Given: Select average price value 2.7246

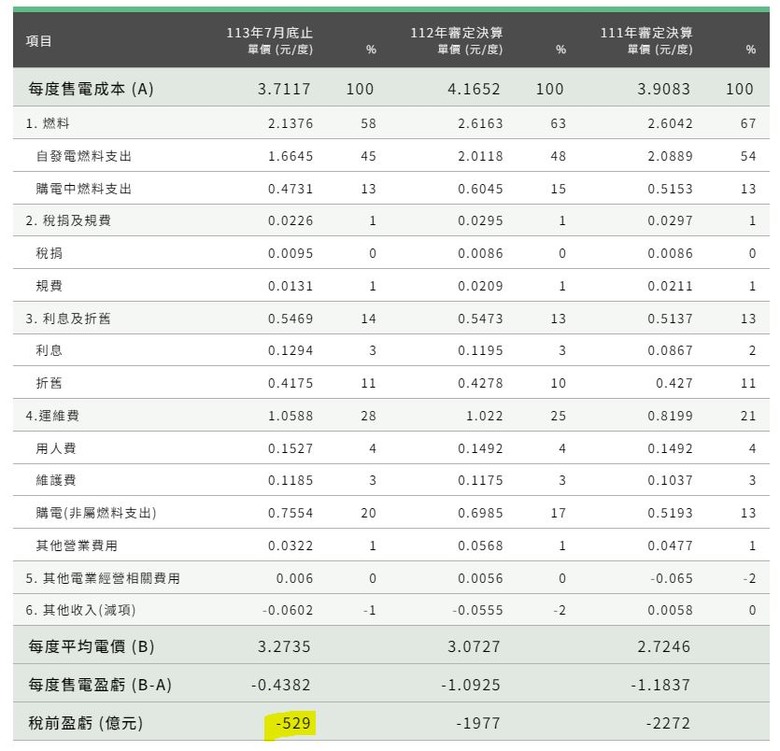Looking at the screenshot, I should pyautogui.click(x=664, y=647).
